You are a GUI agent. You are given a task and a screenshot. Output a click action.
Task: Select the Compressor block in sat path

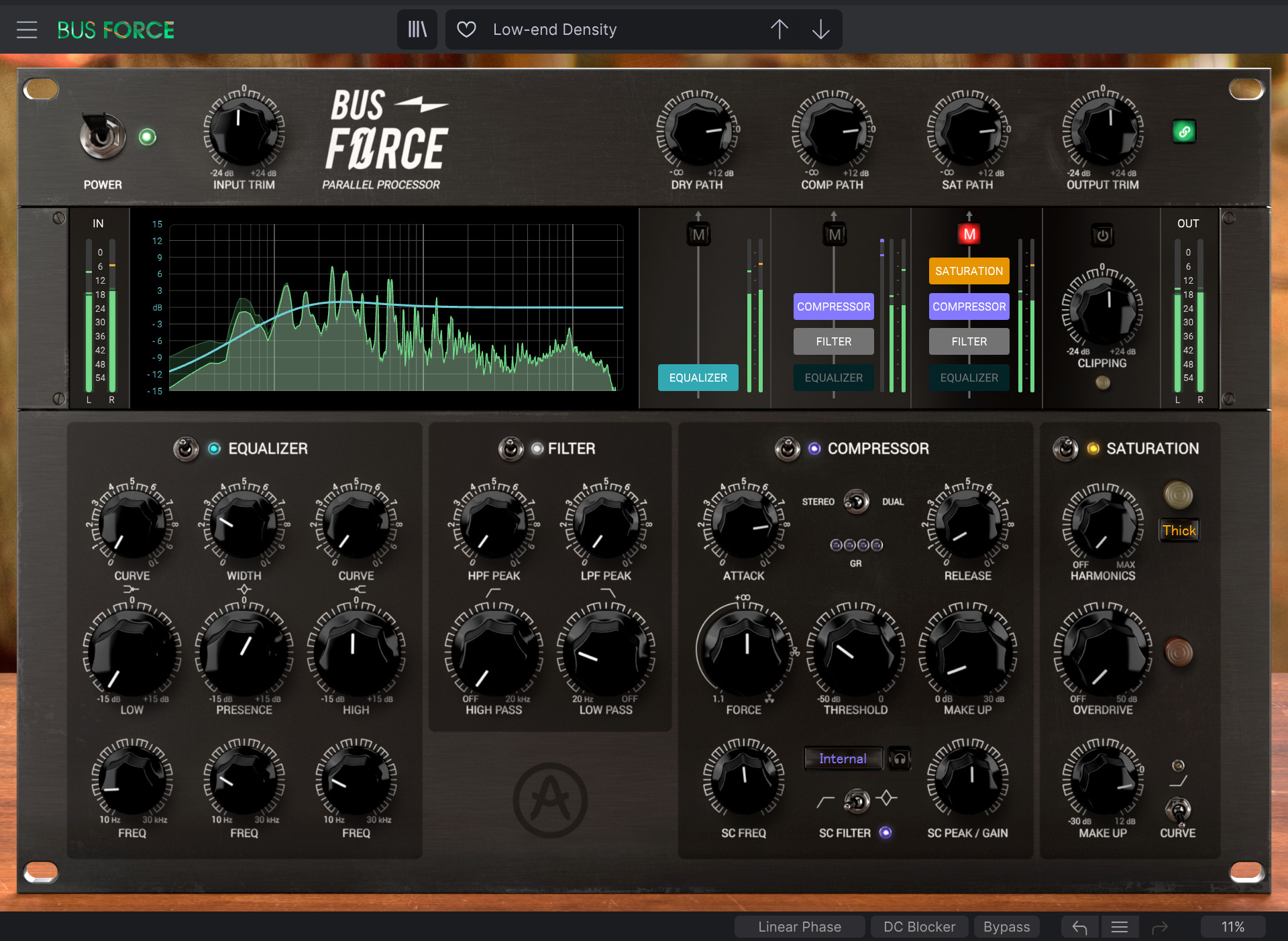pos(969,307)
